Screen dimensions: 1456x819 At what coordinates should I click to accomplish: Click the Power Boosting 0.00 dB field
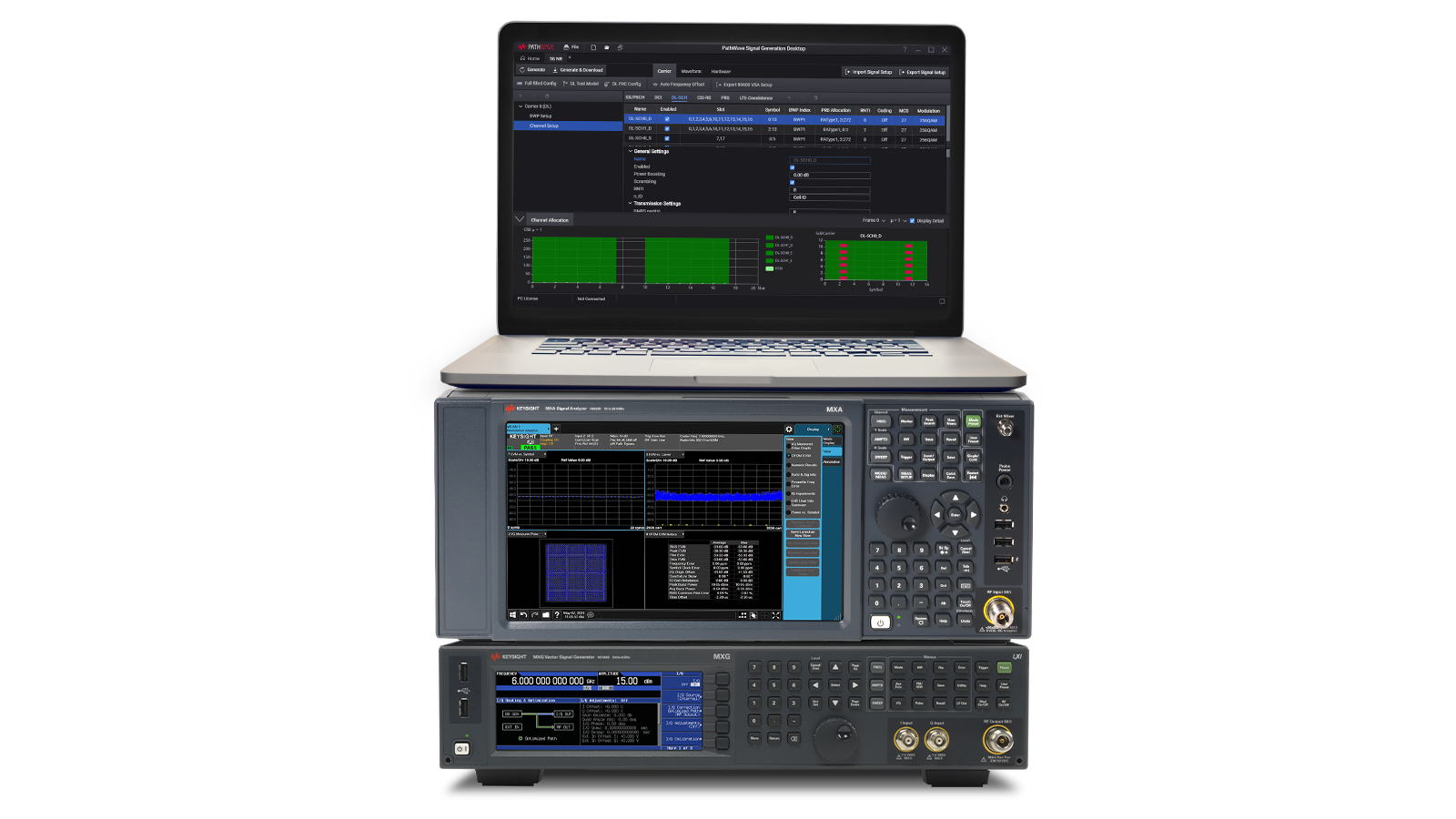(x=830, y=175)
